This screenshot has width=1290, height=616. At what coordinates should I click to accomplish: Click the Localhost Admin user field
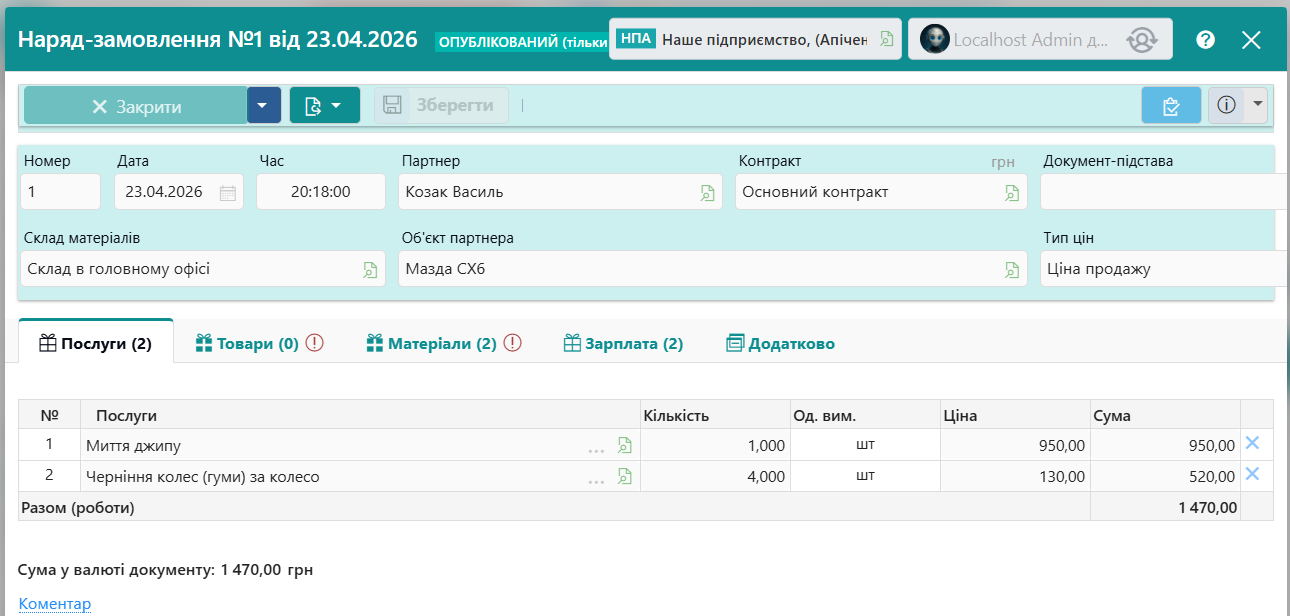[x=1038, y=40]
